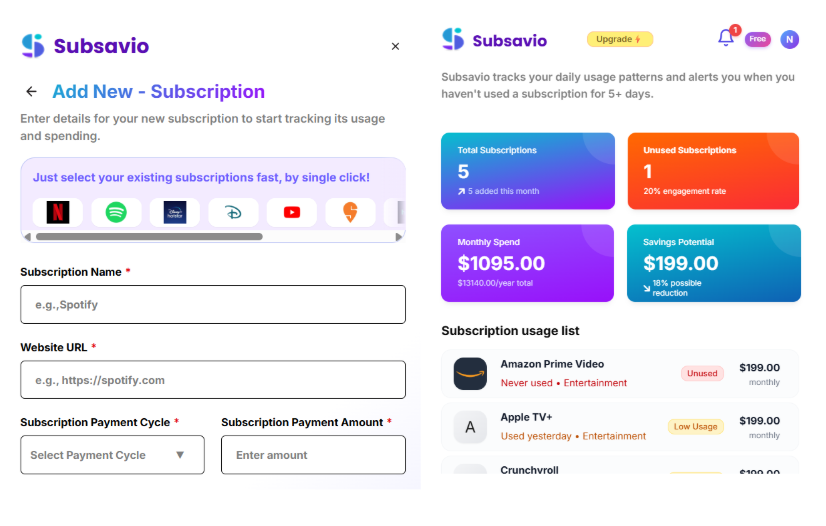Click the Subscription Name input field
This screenshot has width=826, height=526.
[213, 304]
